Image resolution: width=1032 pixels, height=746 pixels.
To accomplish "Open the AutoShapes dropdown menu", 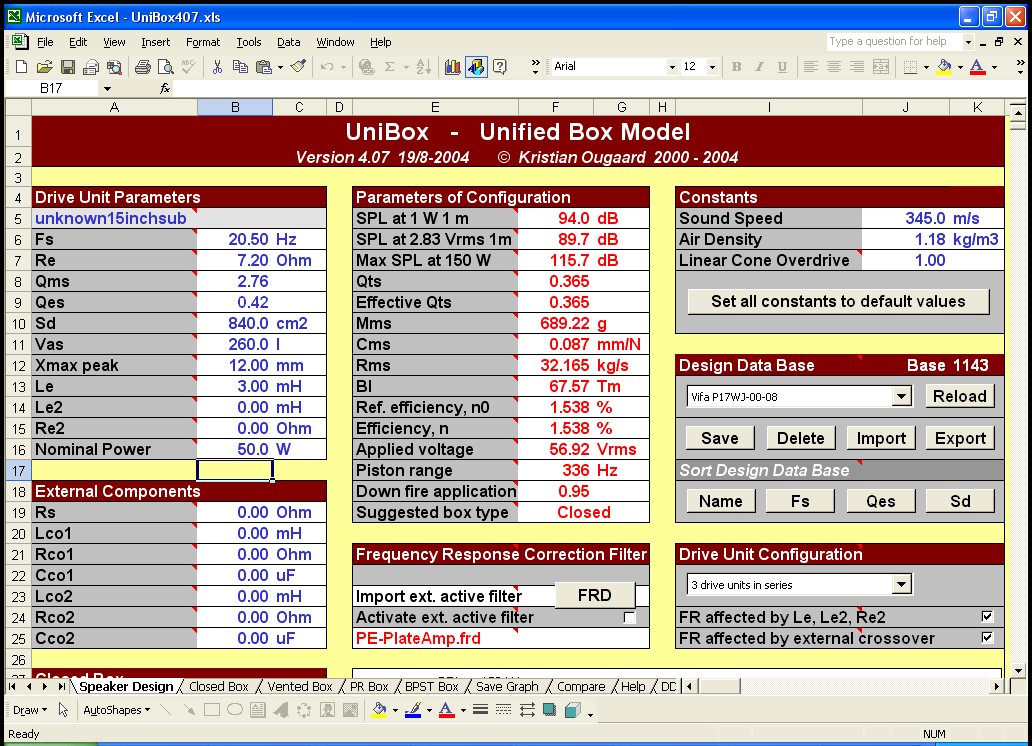I will [116, 710].
